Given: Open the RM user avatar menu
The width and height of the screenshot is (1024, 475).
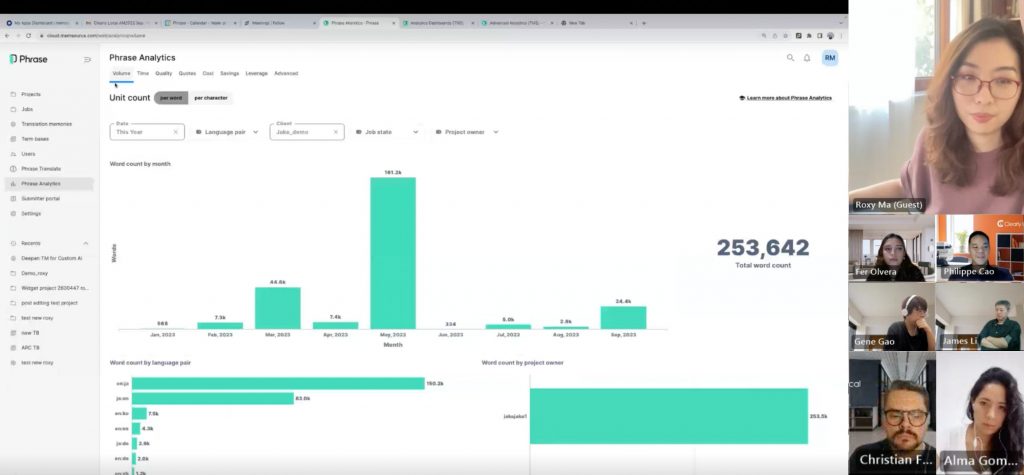Looking at the screenshot, I should point(829,58).
